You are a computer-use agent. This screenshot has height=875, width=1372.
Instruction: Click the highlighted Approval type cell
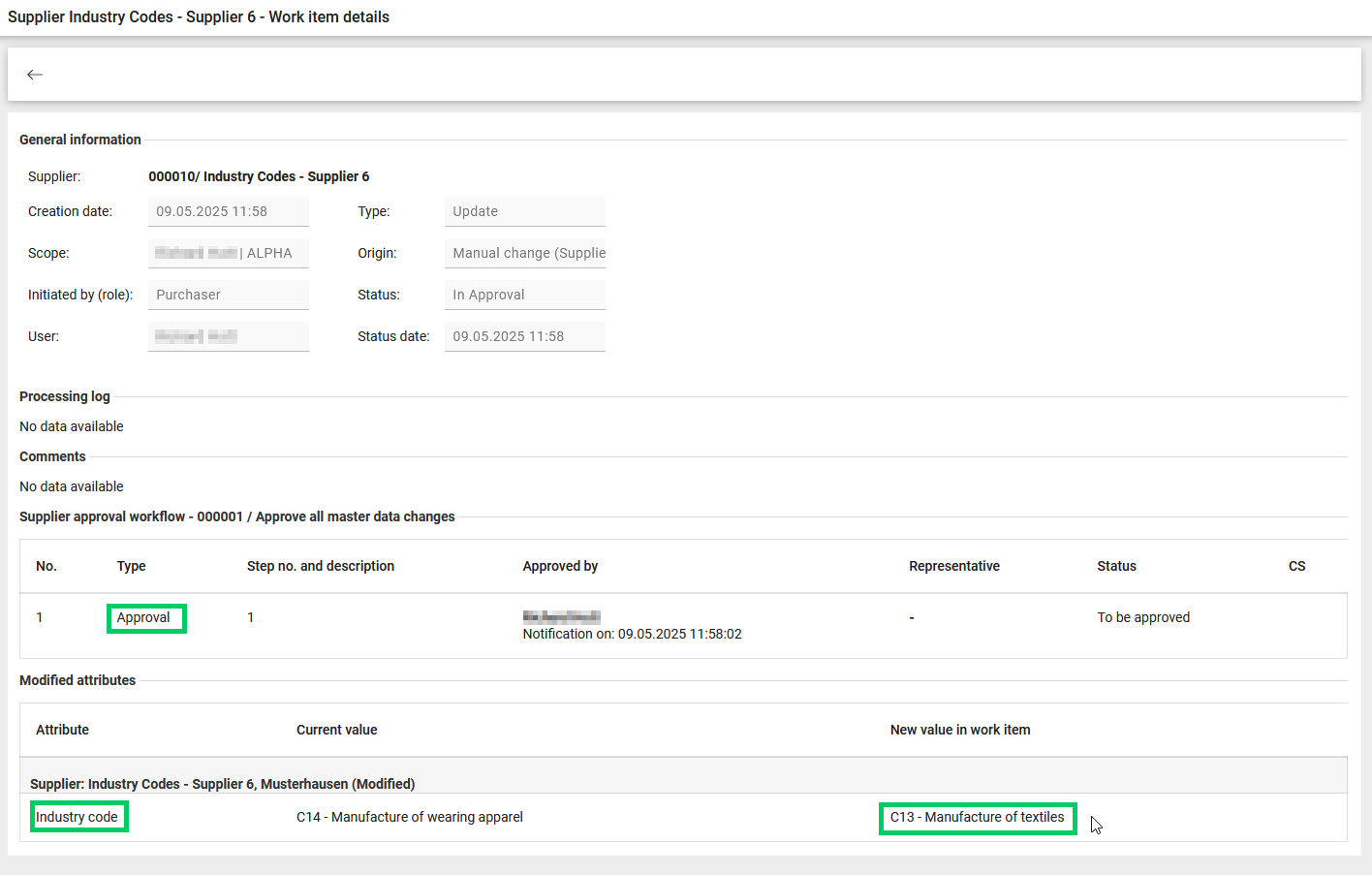(146, 618)
